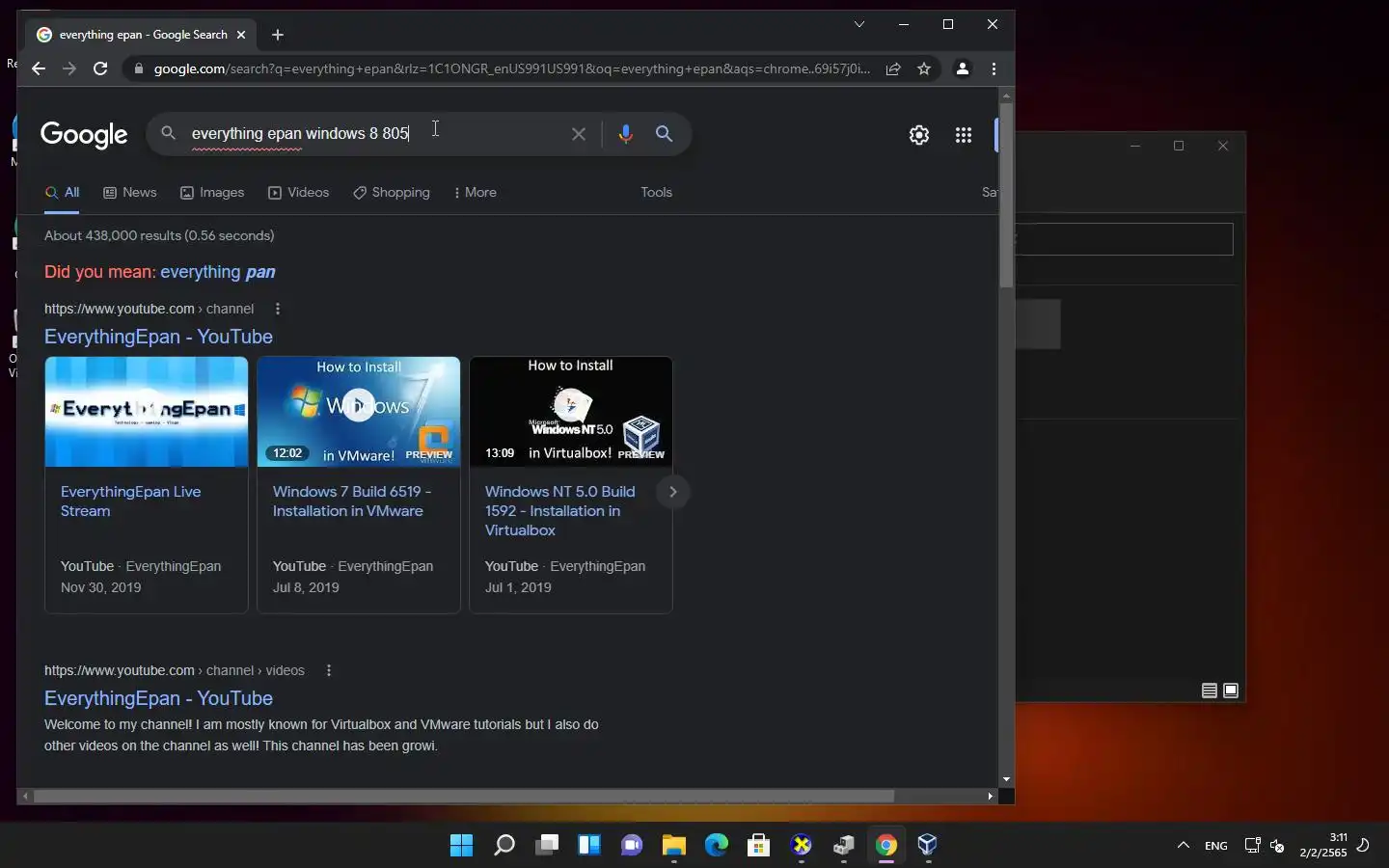The width and height of the screenshot is (1389, 868).
Task: Play Windows 7 Build 6519 video thumbnail
Action: click(x=359, y=412)
